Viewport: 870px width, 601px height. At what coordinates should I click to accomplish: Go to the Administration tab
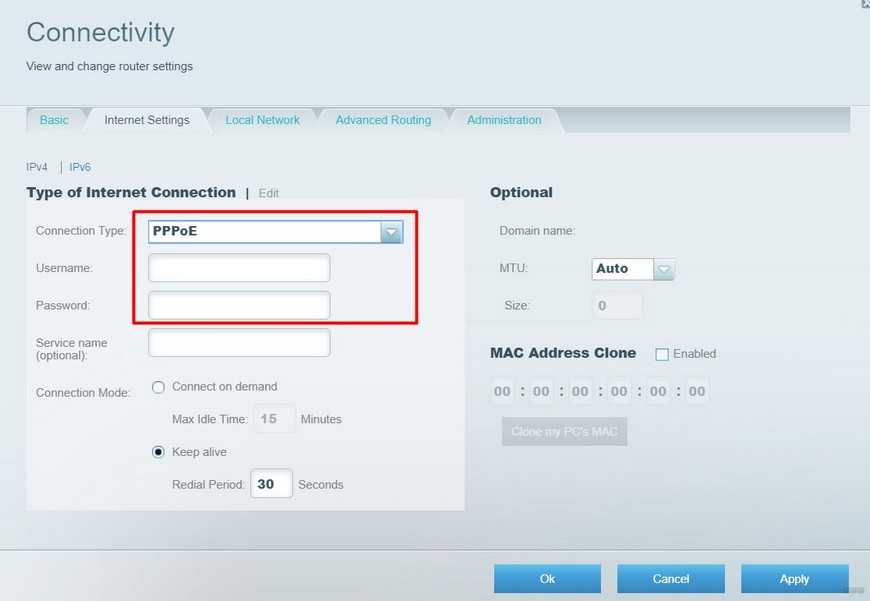[504, 120]
